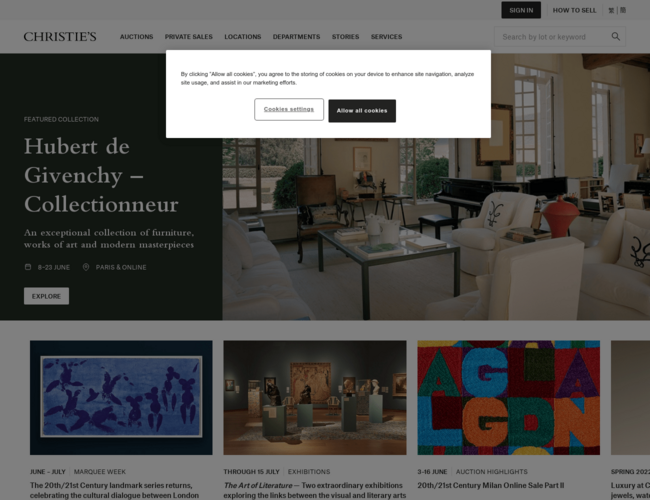This screenshot has width=650, height=500.
Task: Open the Auctions menu
Action: 136,36
